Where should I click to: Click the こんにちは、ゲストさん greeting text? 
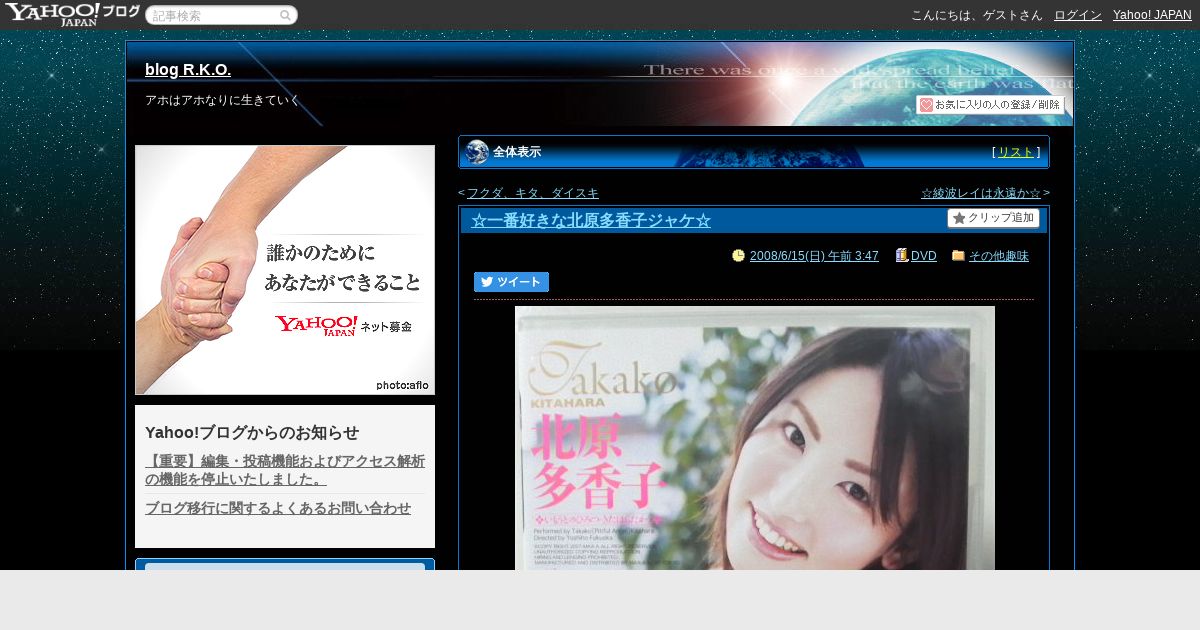pyautogui.click(x=977, y=15)
